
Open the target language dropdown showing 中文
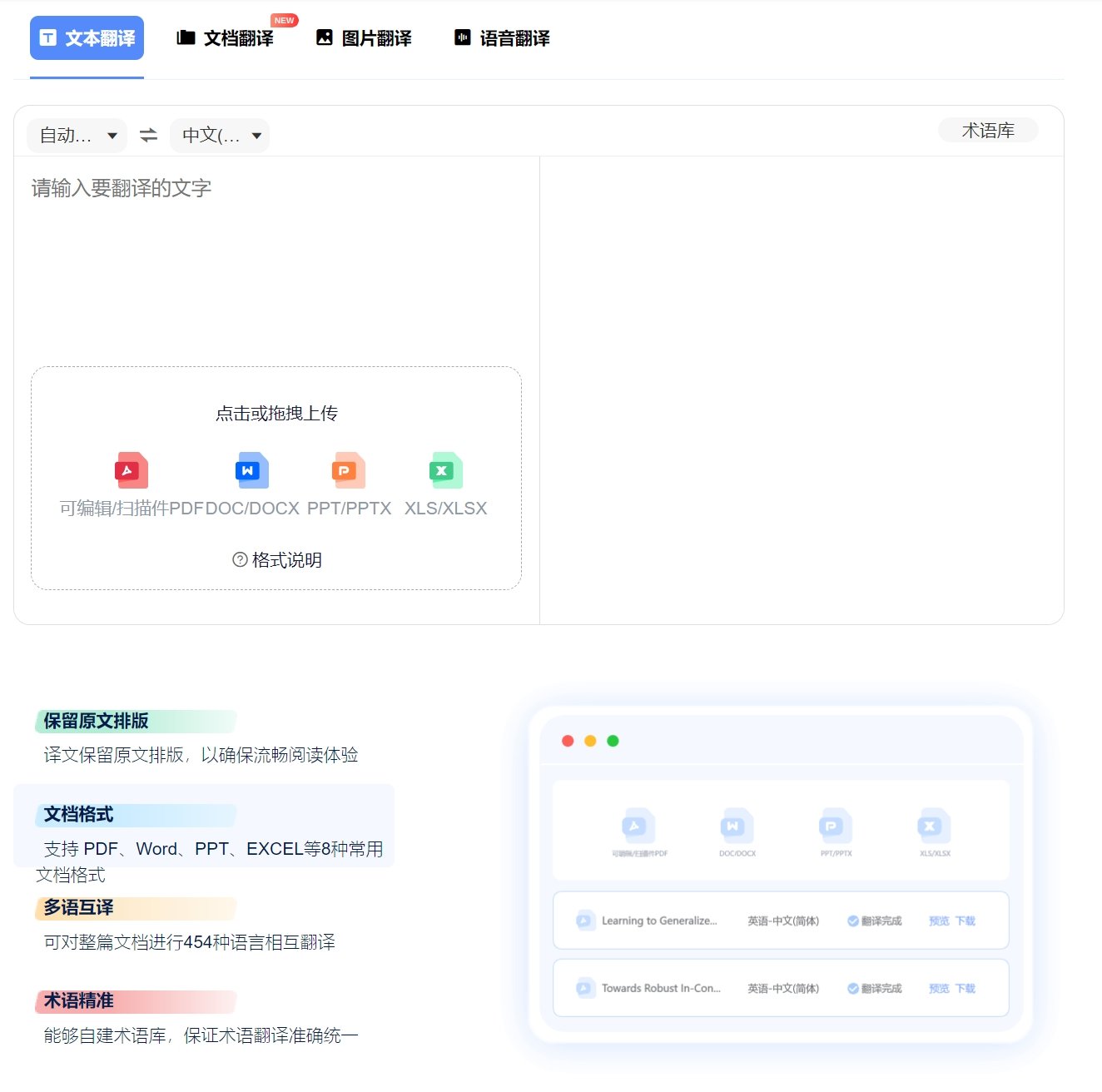(219, 136)
